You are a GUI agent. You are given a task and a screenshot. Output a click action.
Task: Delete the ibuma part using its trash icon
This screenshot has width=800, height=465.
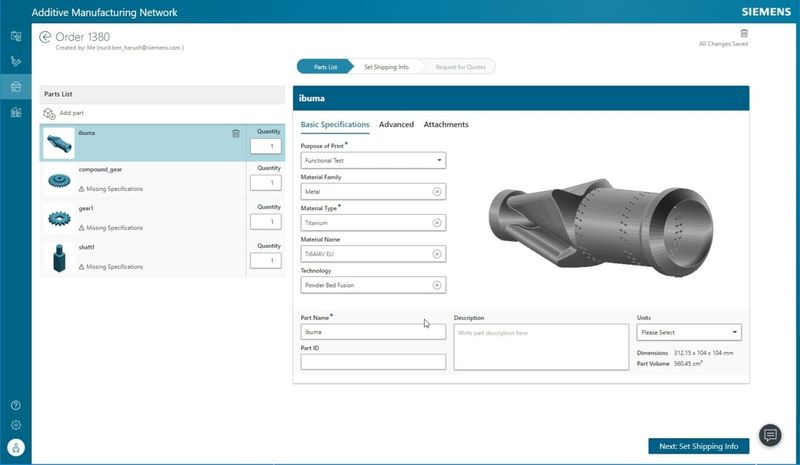click(x=236, y=133)
